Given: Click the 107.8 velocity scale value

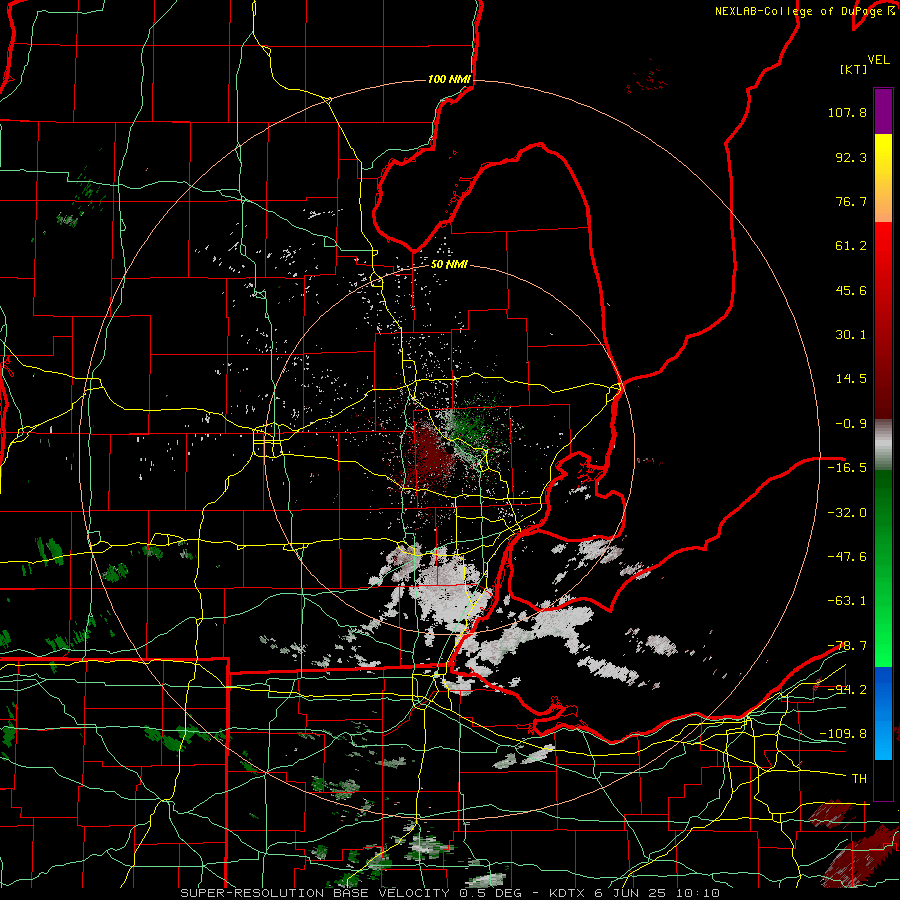Looking at the screenshot, I should click(847, 112).
